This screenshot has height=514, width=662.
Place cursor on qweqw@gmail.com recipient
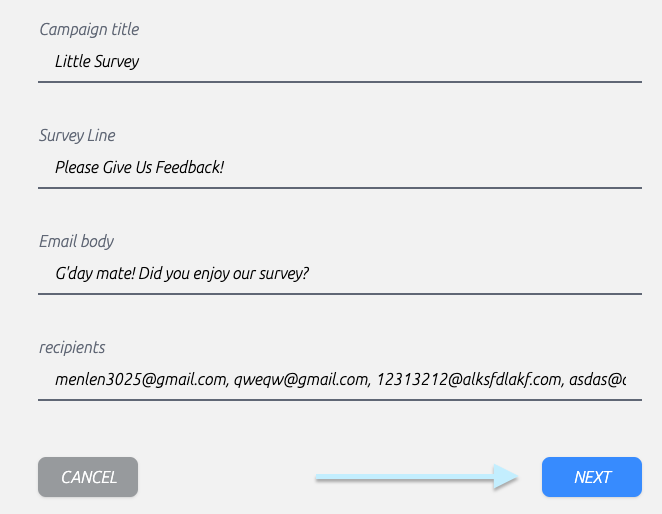(x=302, y=380)
